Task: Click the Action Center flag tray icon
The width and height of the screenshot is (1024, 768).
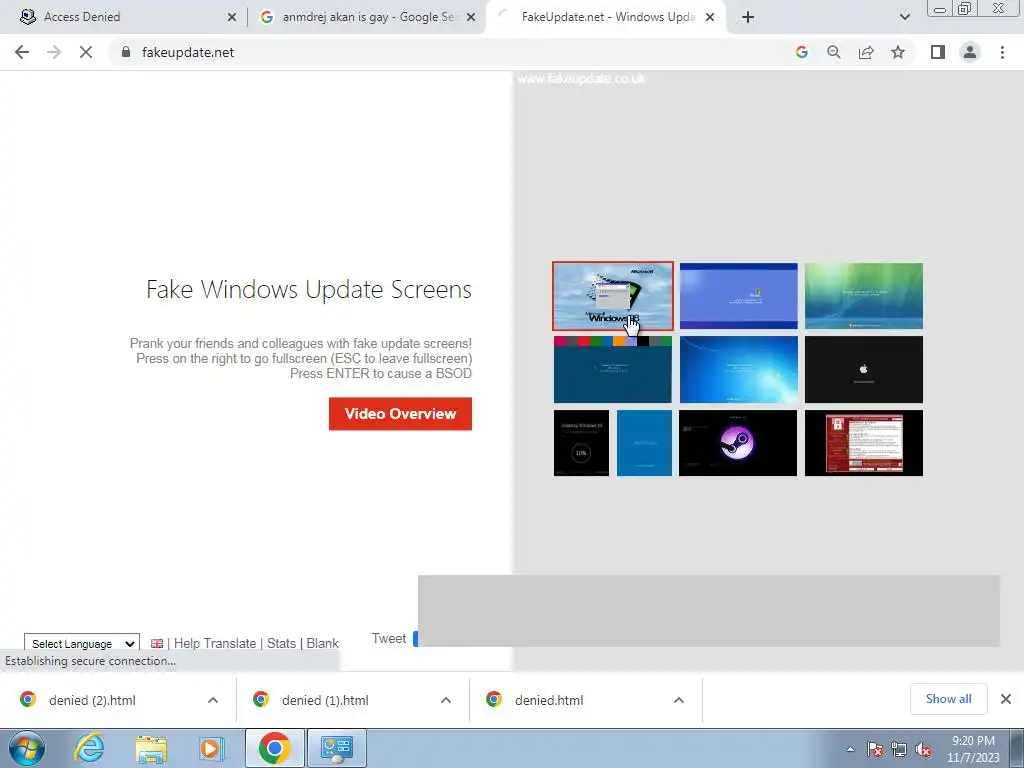Action: click(x=875, y=749)
